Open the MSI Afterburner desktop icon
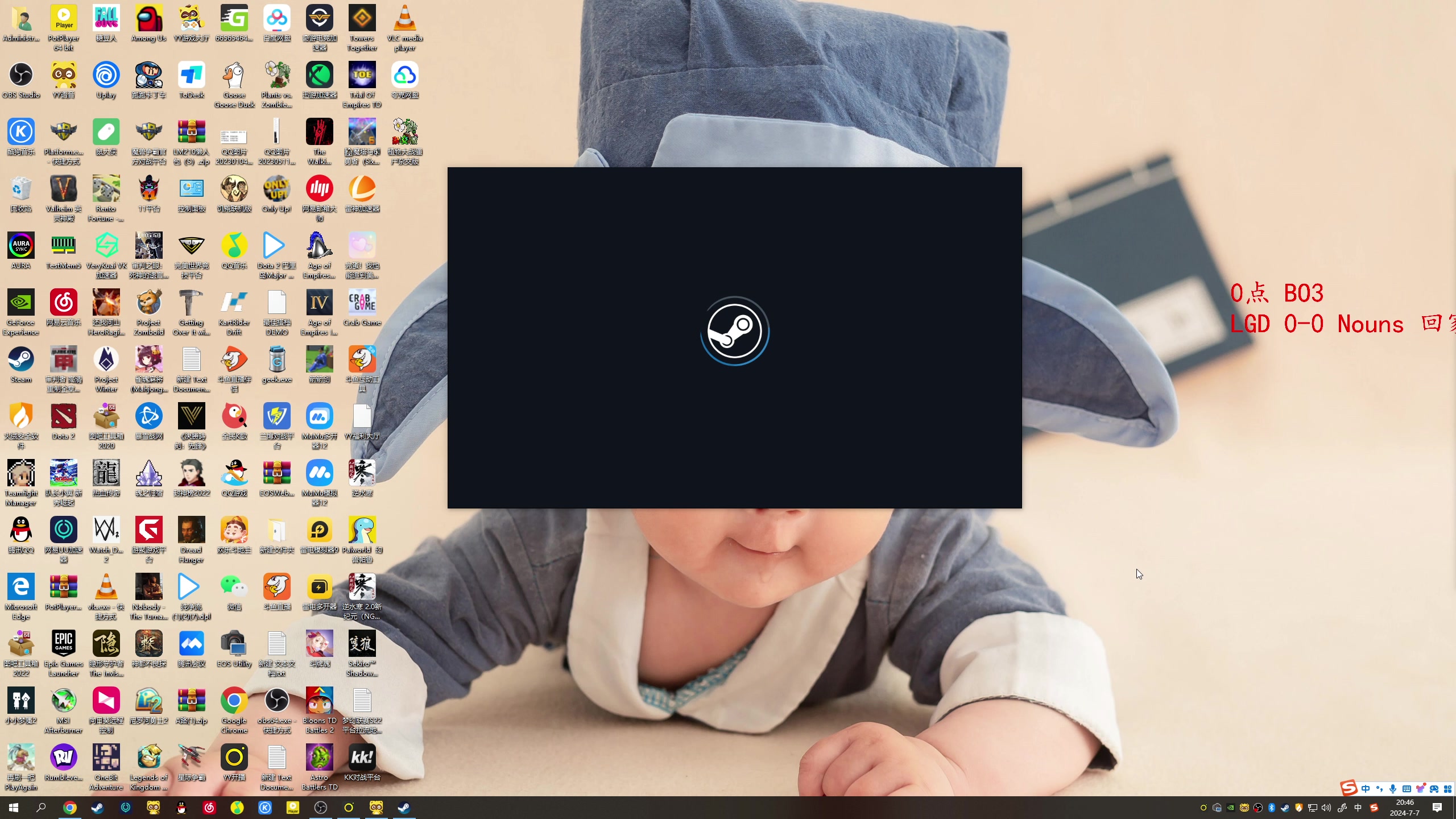This screenshot has height=819, width=1456. pyautogui.click(x=64, y=701)
